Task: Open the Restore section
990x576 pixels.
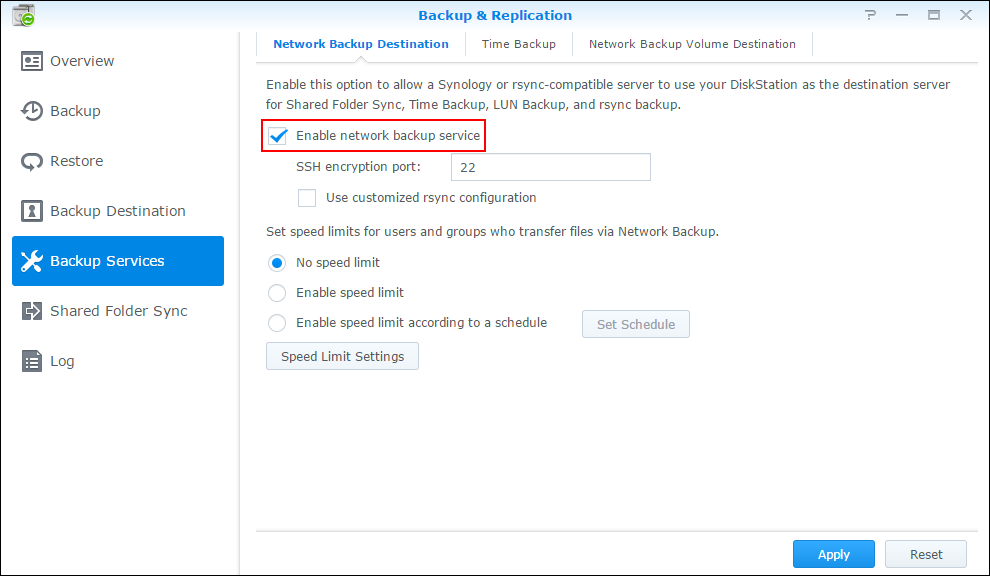Action: point(118,161)
